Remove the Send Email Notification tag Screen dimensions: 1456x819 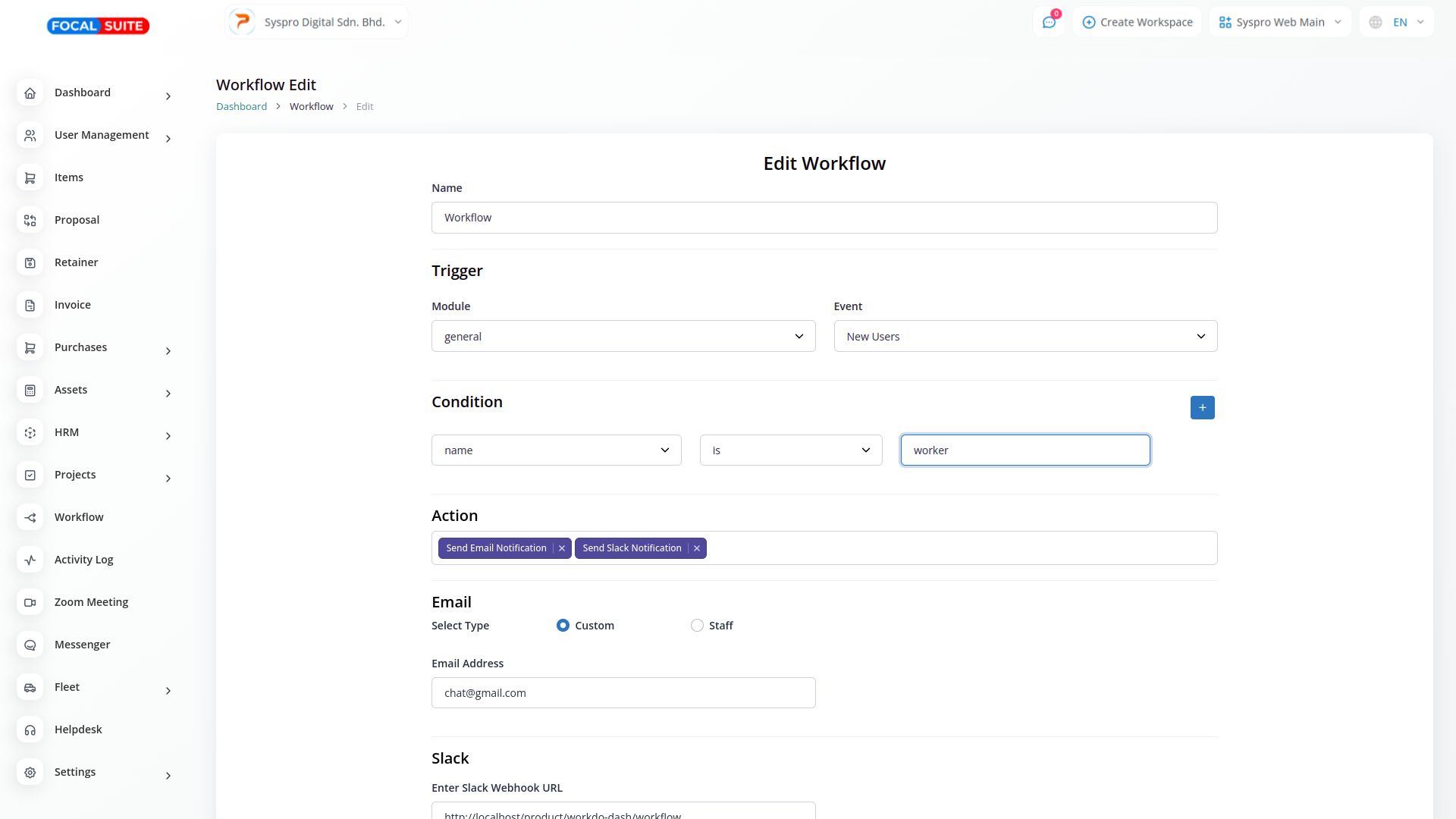562,548
